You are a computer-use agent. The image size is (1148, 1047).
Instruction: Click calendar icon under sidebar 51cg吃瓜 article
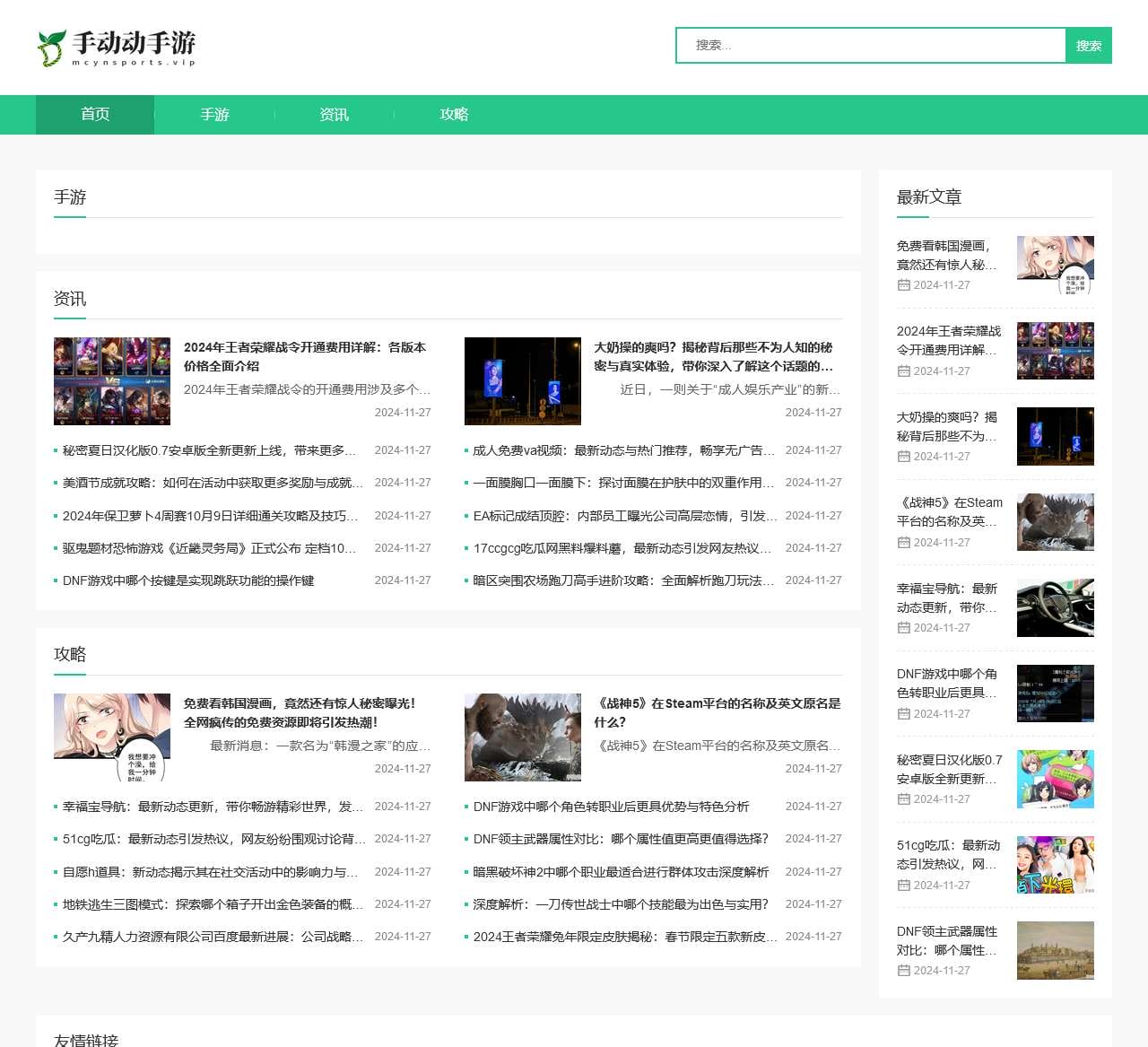pos(904,886)
